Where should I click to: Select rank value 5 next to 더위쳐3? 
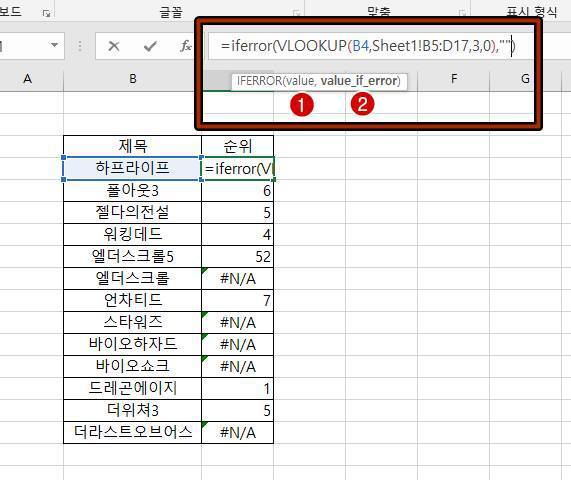pyautogui.click(x=237, y=410)
